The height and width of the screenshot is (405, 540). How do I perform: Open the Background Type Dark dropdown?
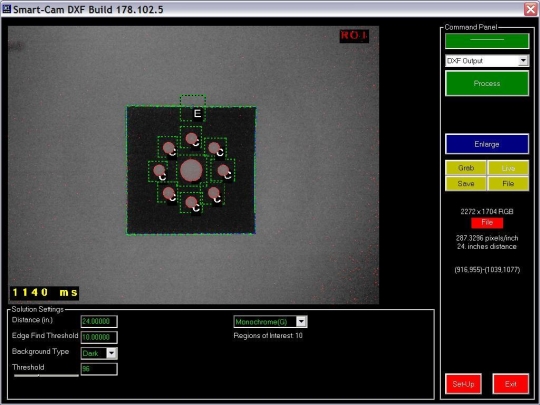111,353
